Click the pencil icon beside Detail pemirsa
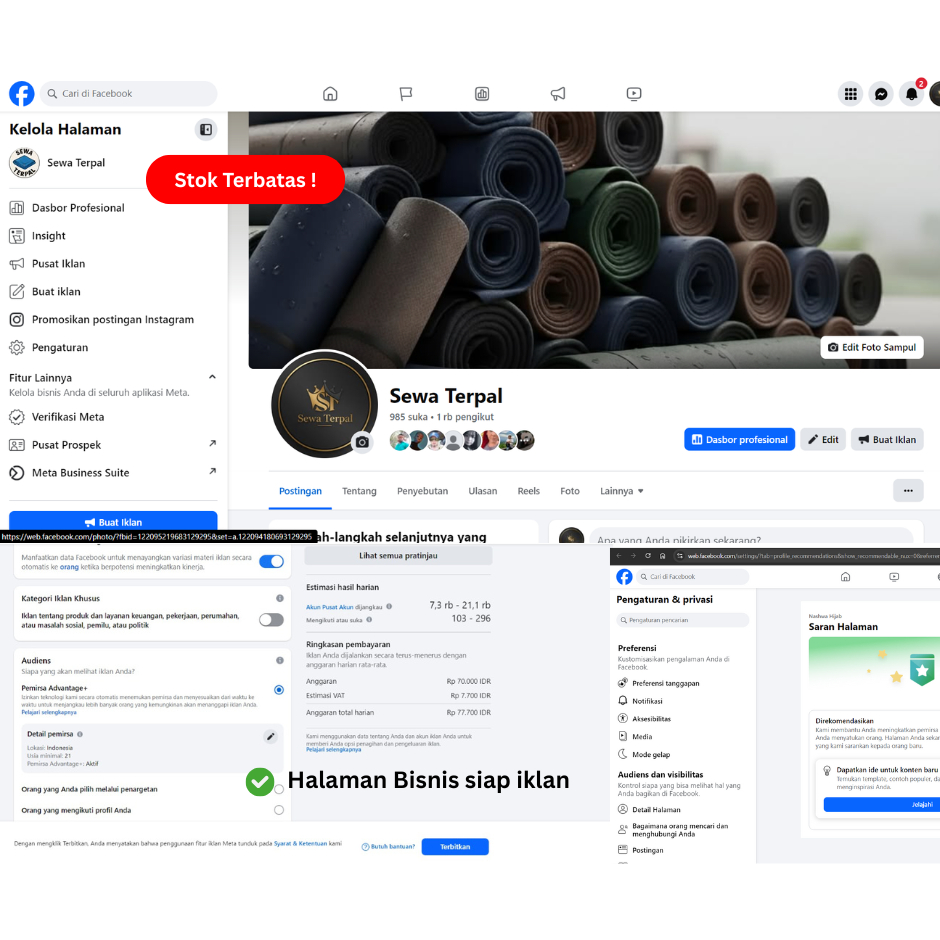The width and height of the screenshot is (940, 940). [268, 735]
